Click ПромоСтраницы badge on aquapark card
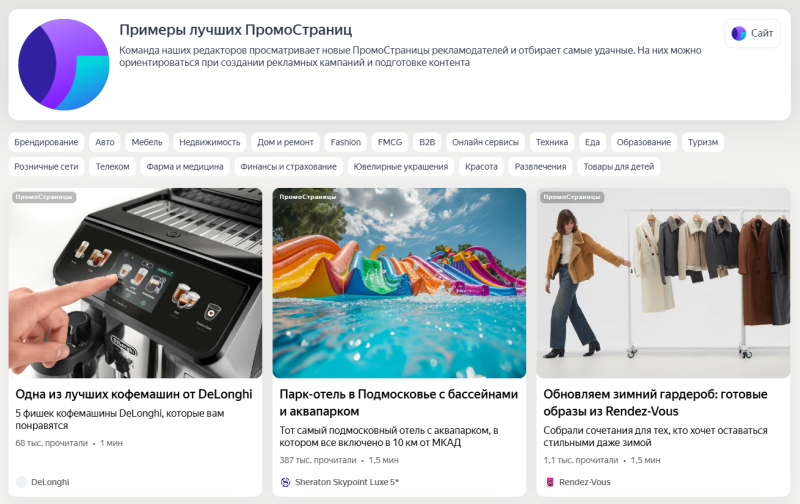This screenshot has width=800, height=504. coord(308,197)
